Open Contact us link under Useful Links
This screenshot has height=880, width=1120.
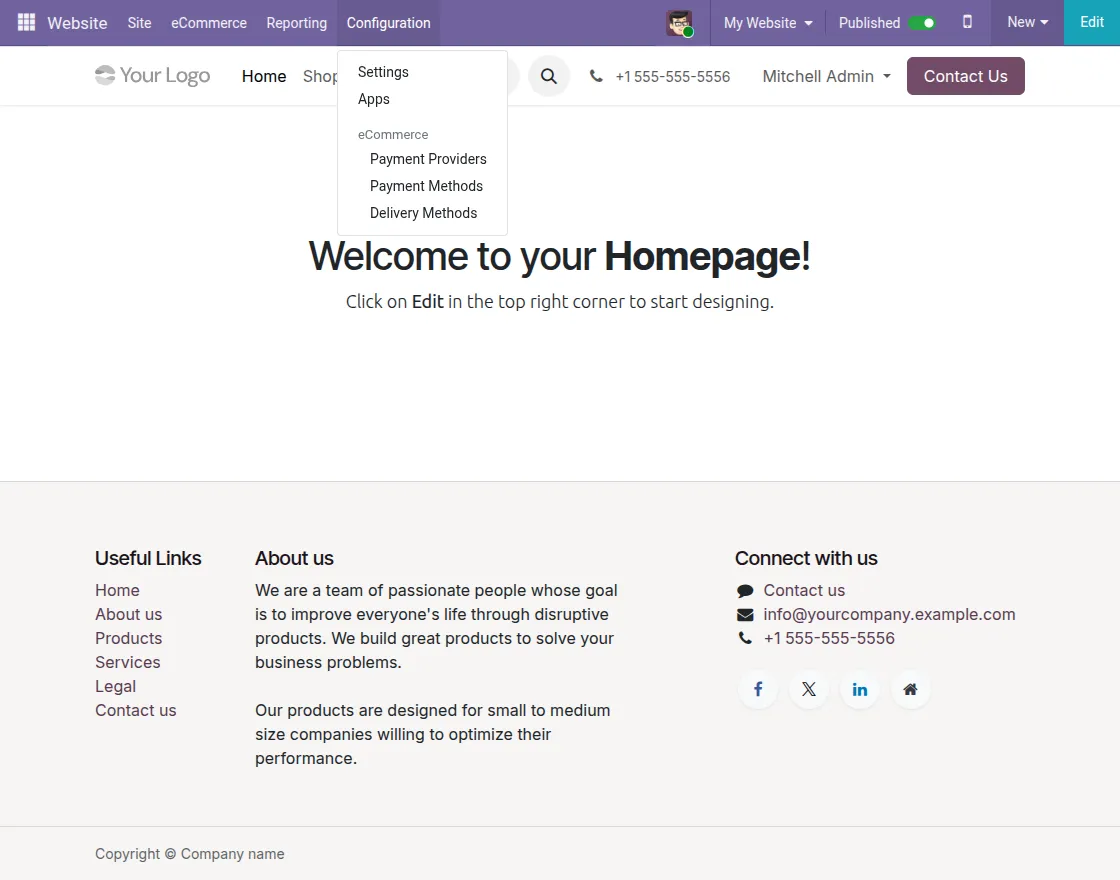tap(136, 711)
